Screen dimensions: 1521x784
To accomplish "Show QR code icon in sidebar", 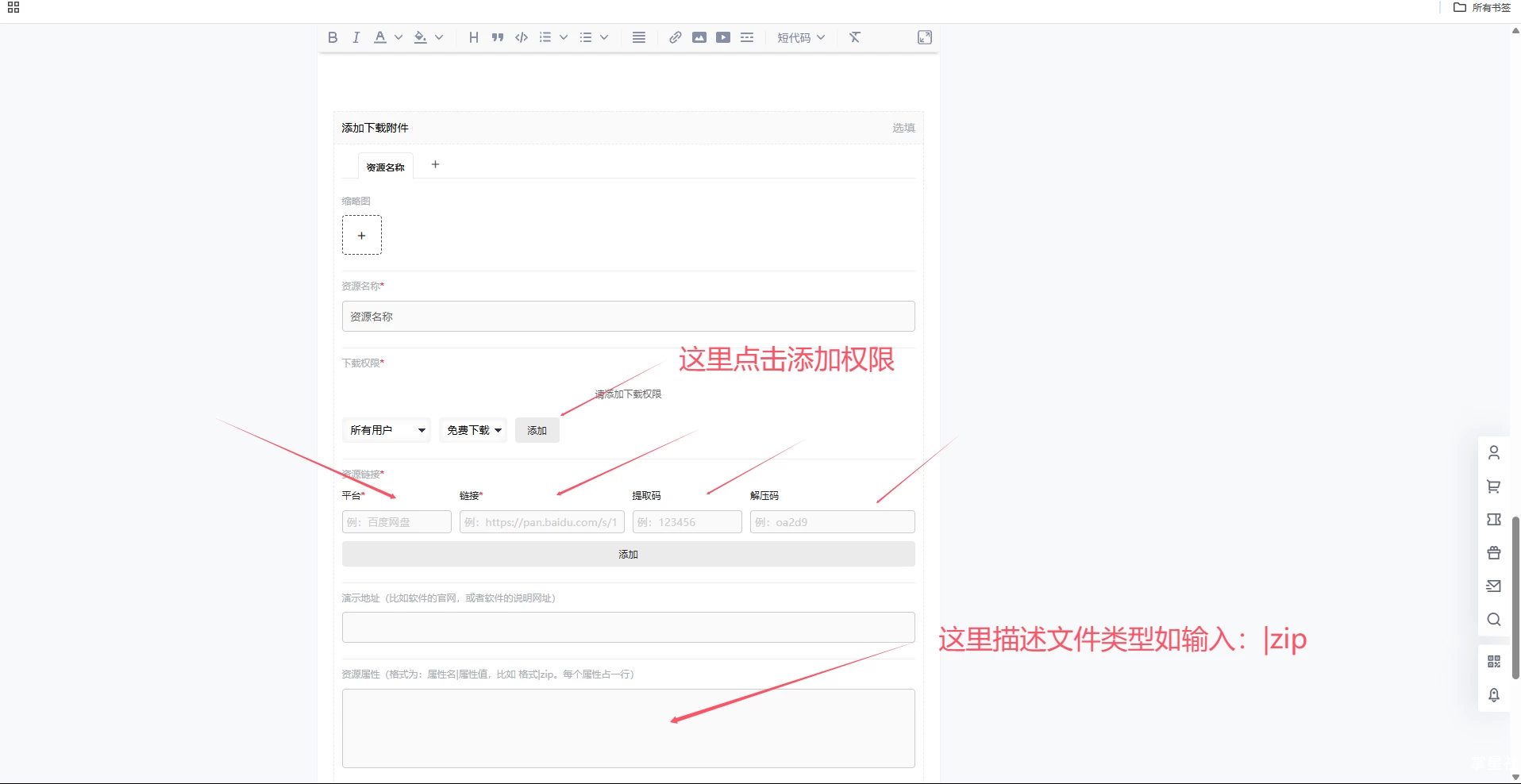I will point(1494,662).
